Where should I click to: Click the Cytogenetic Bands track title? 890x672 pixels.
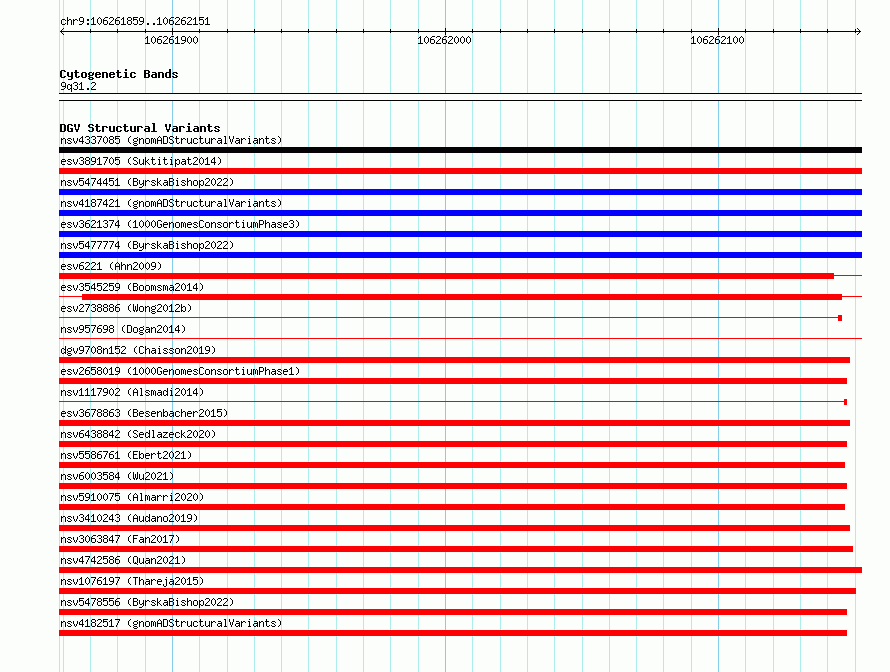click(x=119, y=74)
